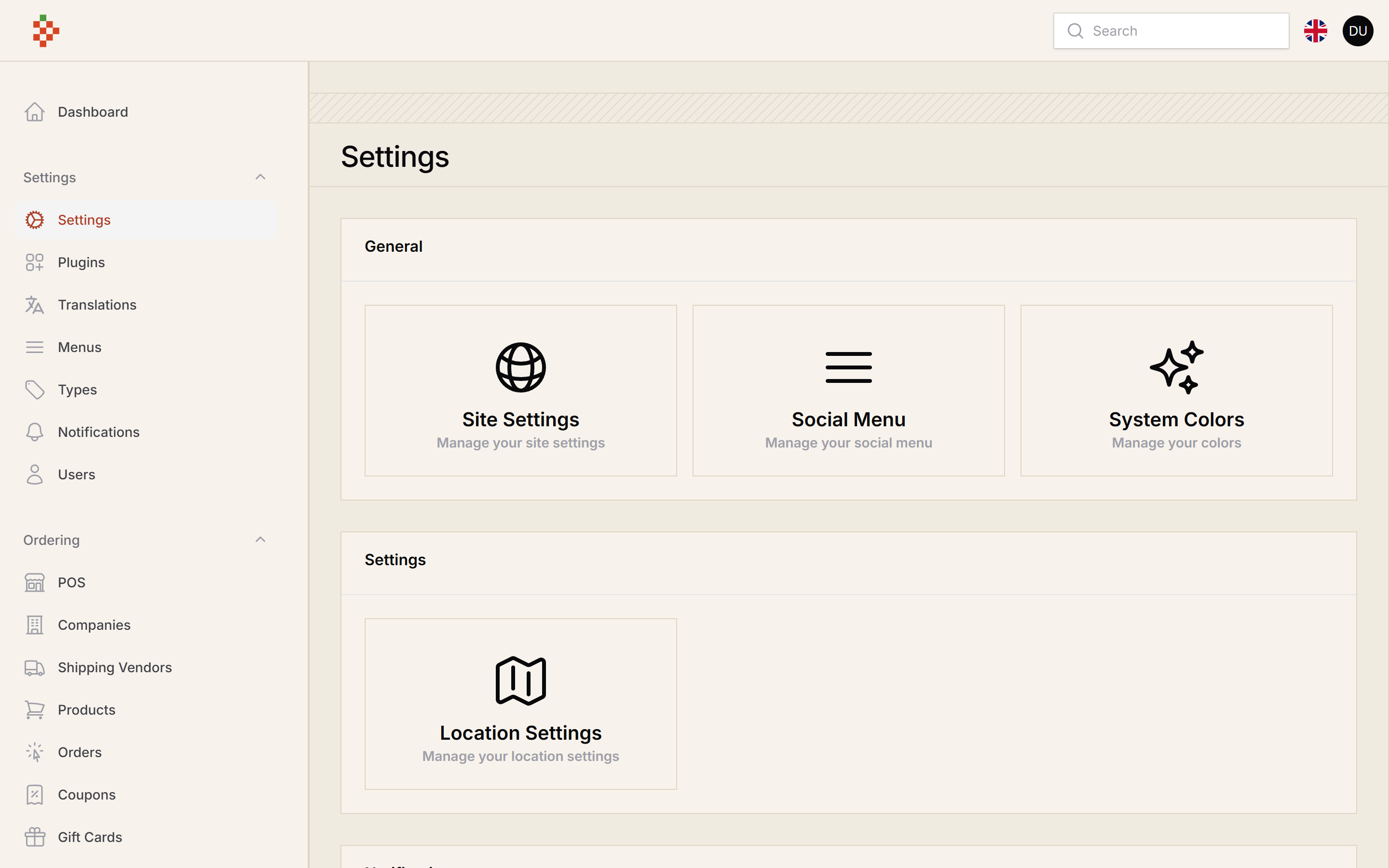Click the 'Manage your colors' caption
The height and width of the screenshot is (868, 1389).
(x=1176, y=443)
